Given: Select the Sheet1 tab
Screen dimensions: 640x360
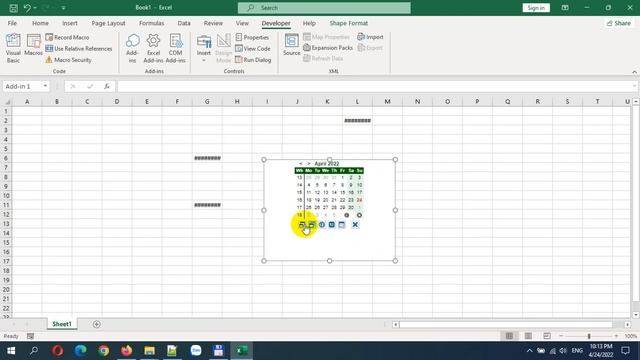Looking at the screenshot, I should point(62,324).
